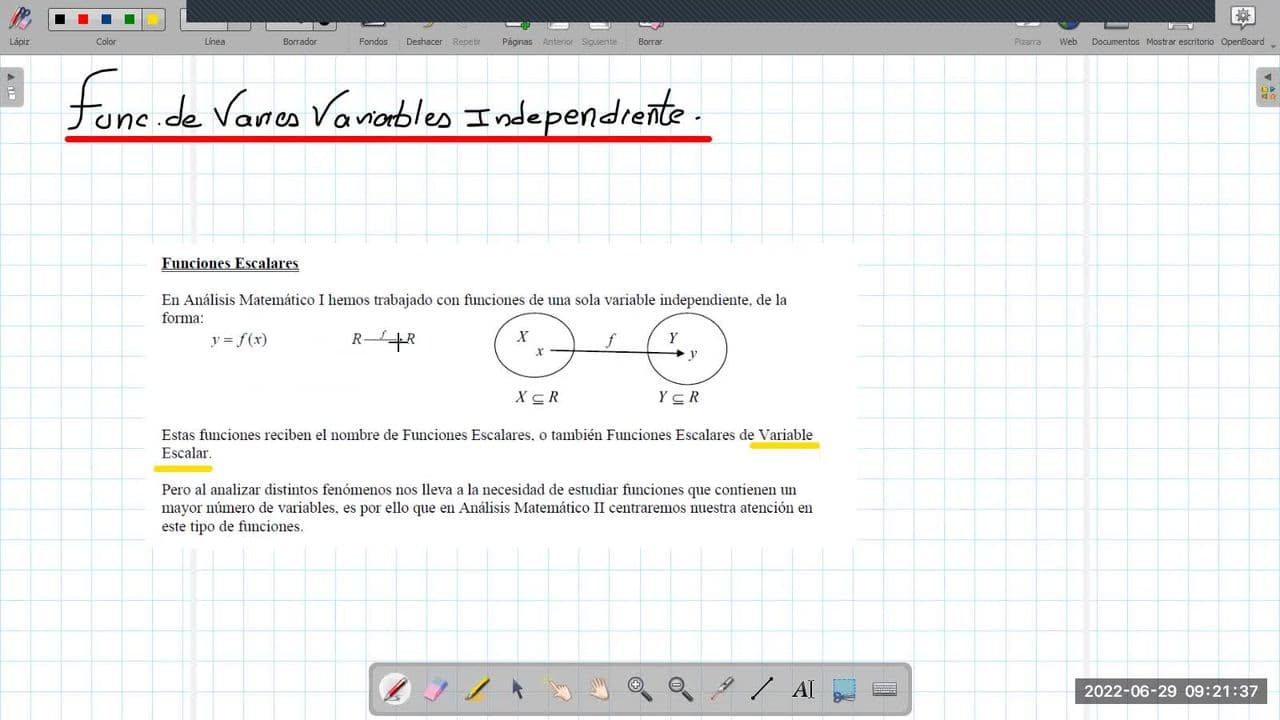This screenshot has height=720, width=1280.
Task: Select the laser pointer tool
Action: pyautogui.click(x=721, y=689)
